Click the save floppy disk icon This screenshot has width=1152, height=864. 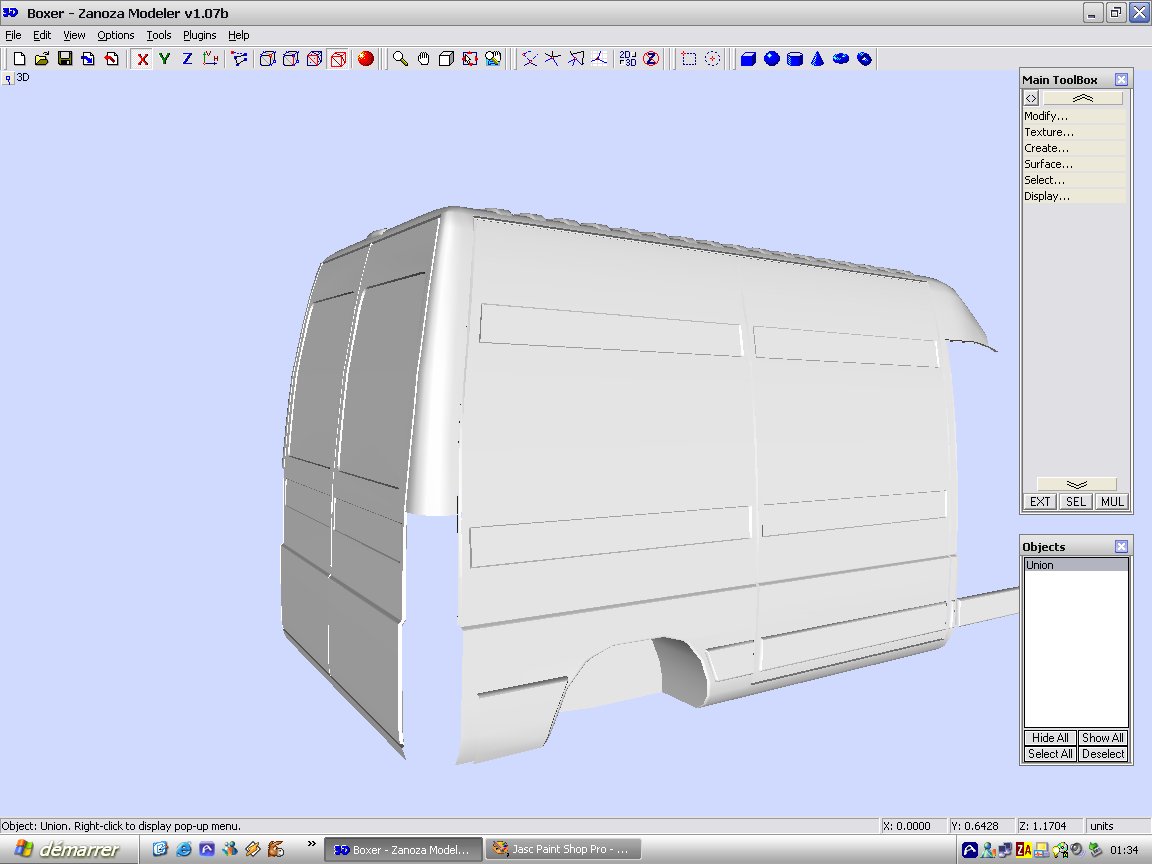tap(65, 59)
